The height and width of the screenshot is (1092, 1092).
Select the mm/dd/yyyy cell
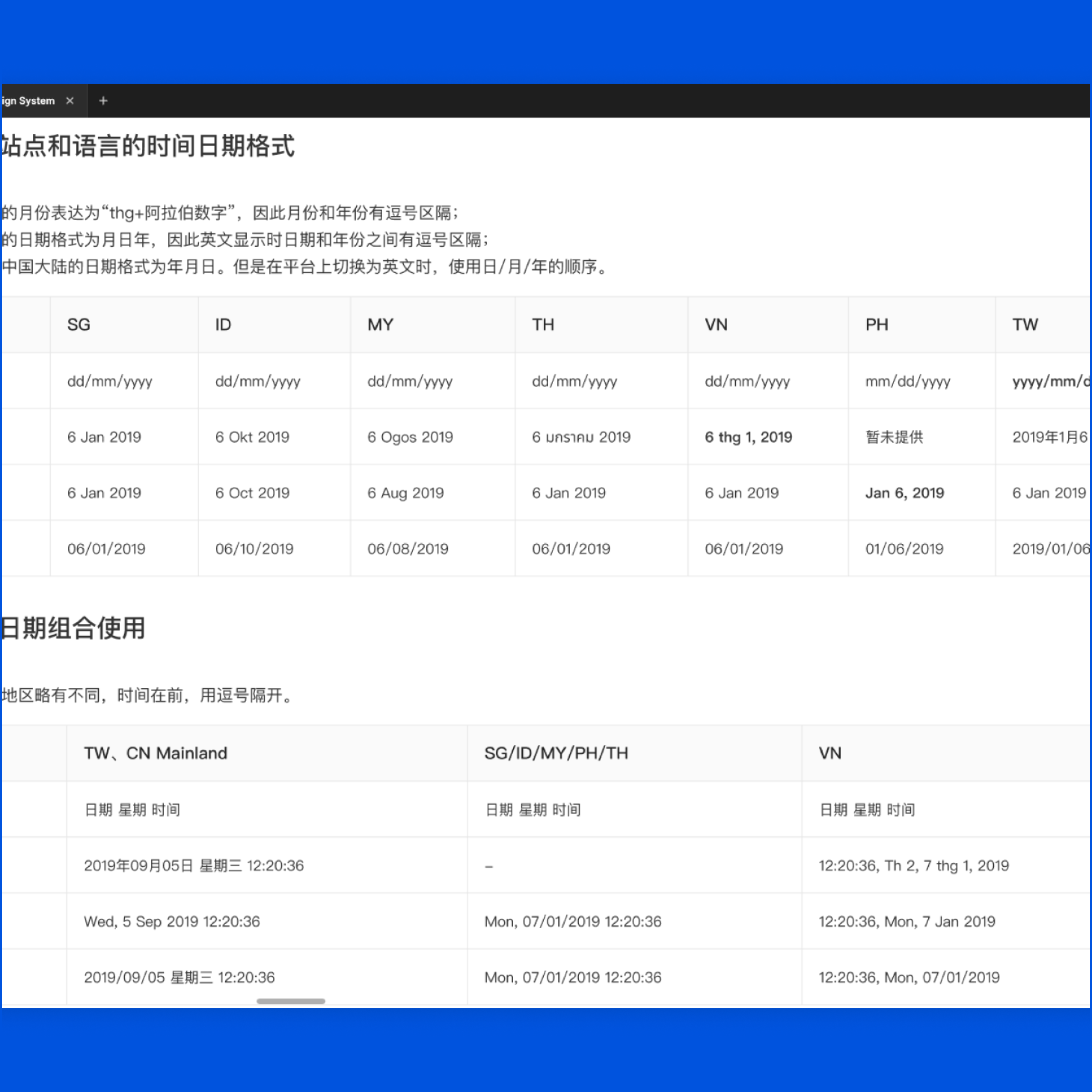tap(922, 381)
